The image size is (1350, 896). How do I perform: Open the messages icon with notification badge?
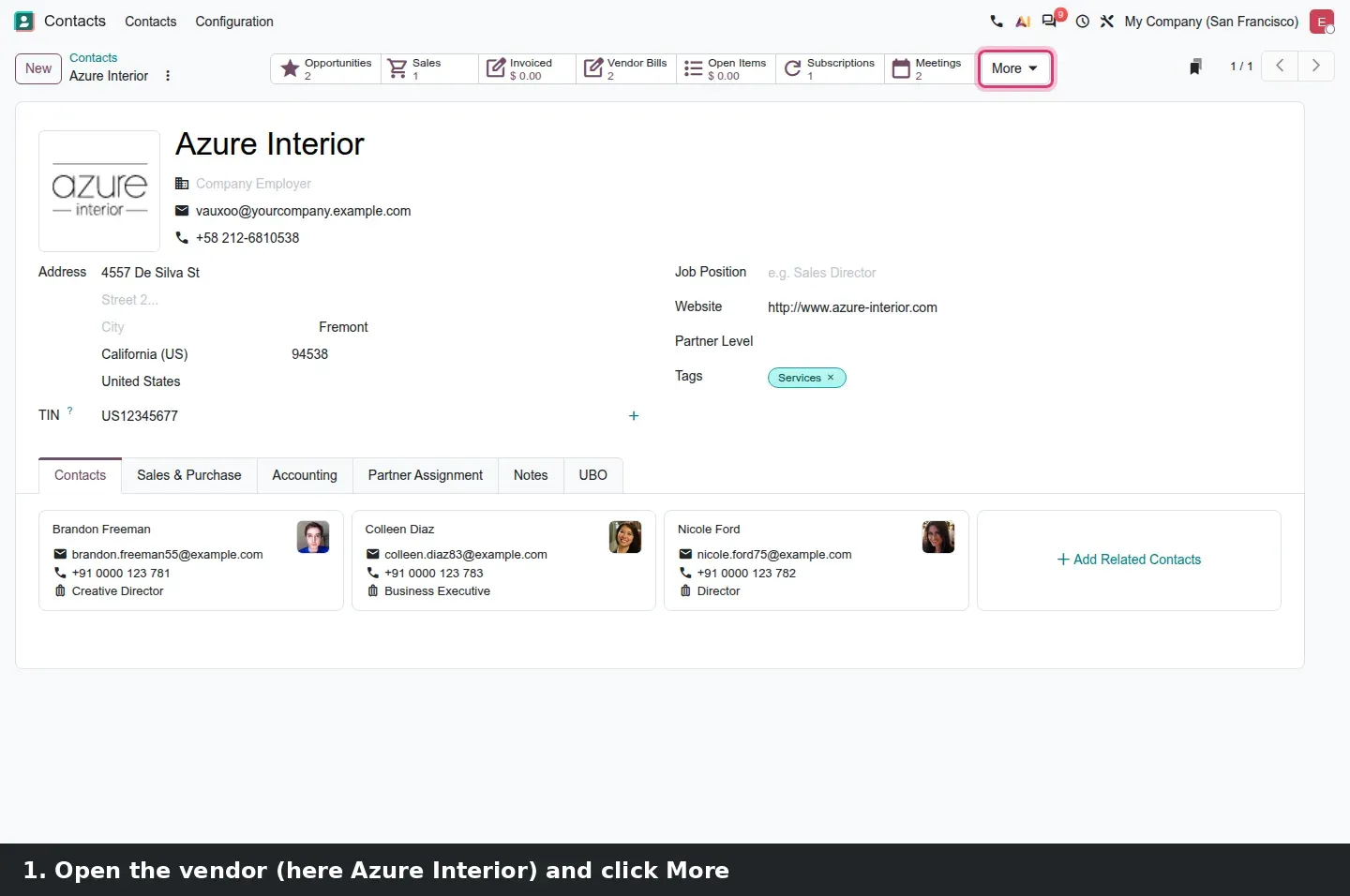click(x=1051, y=20)
